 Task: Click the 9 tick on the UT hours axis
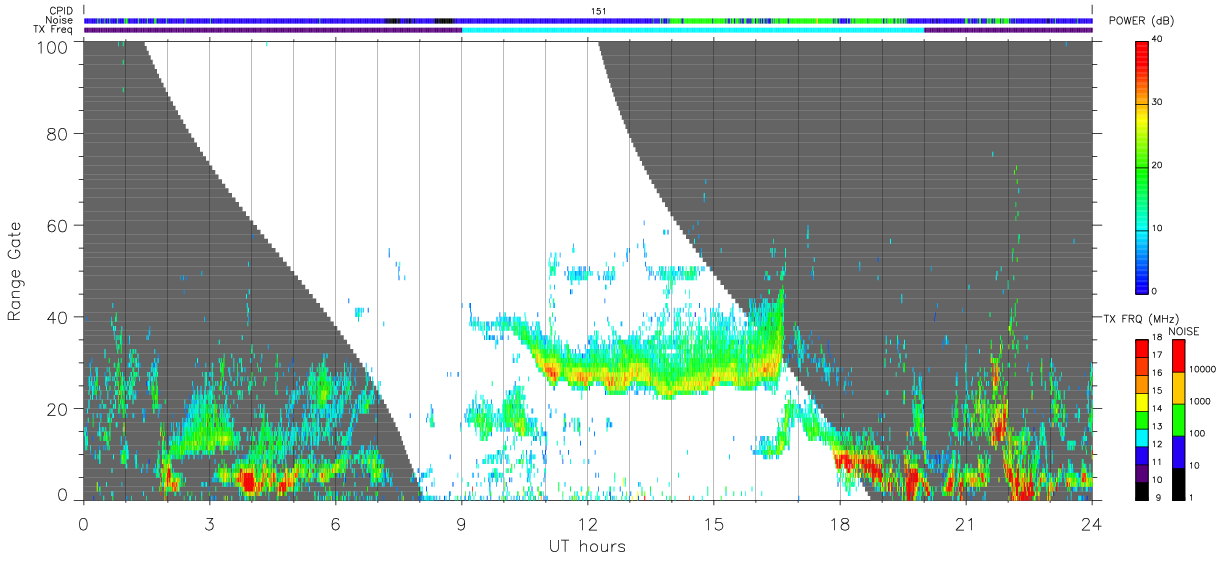461,523
